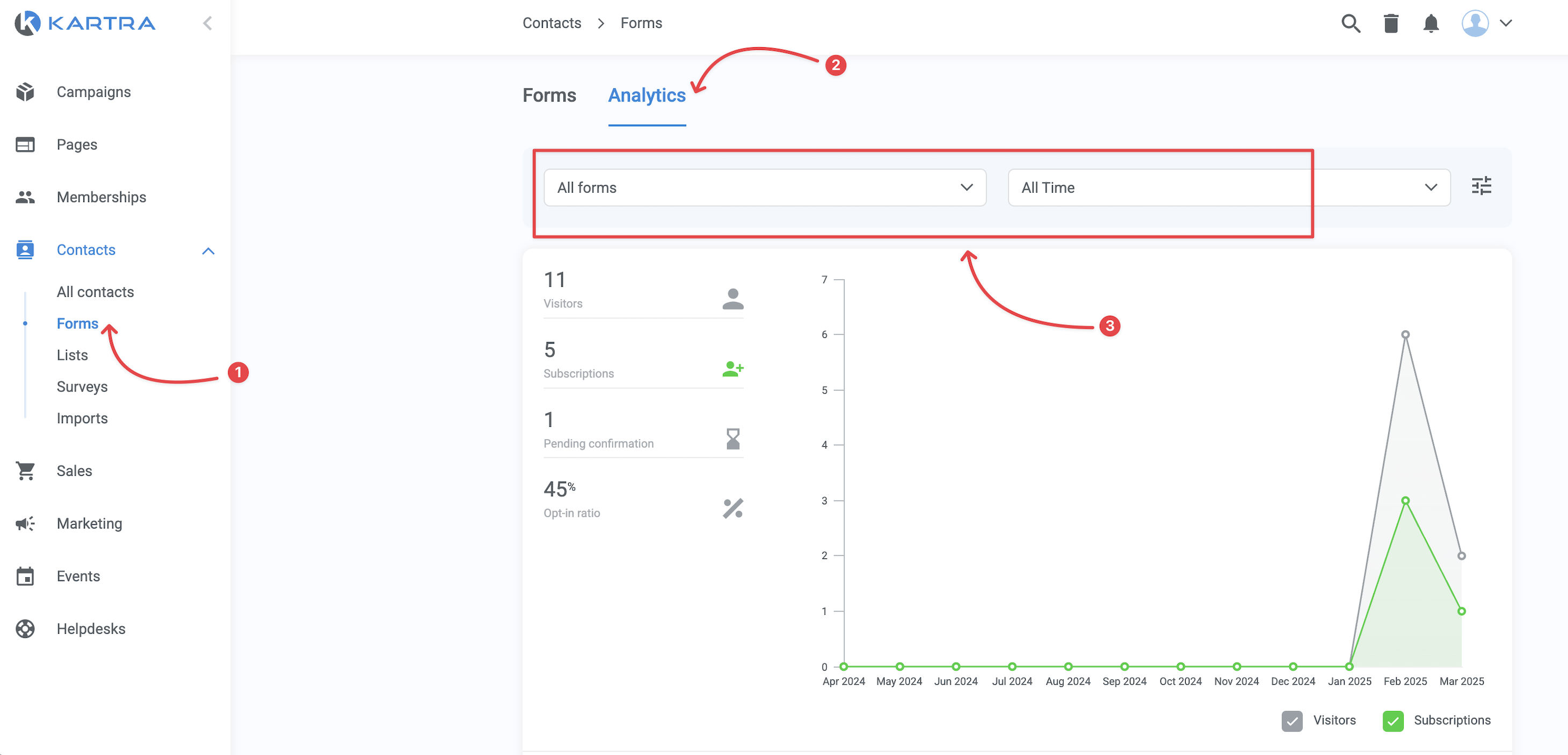The height and width of the screenshot is (755, 1568).
Task: Go to All contacts submenu link
Action: (95, 292)
